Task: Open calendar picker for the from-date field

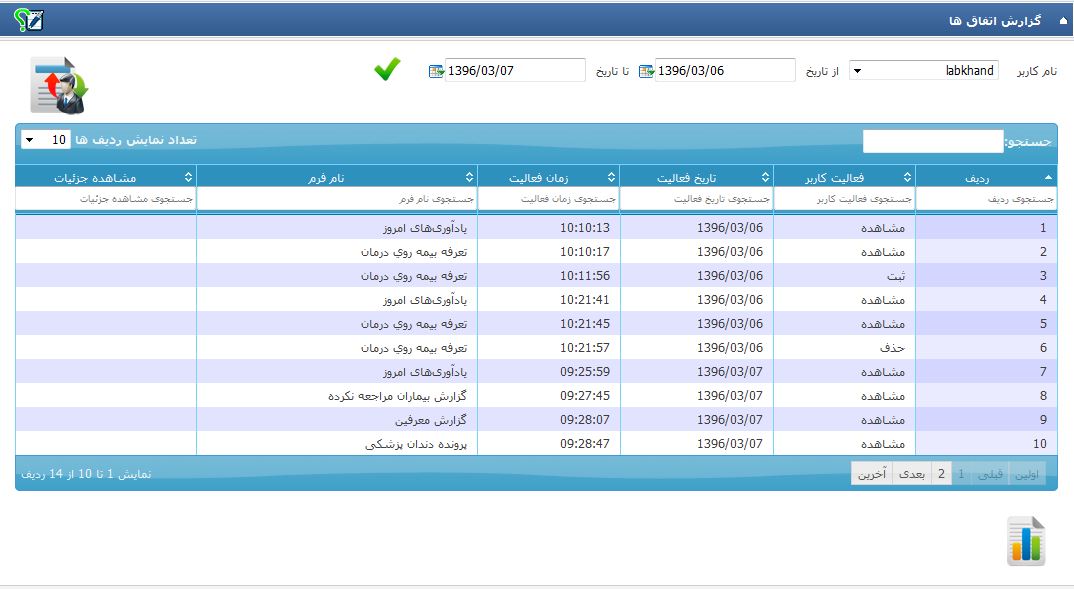Action: click(x=646, y=71)
